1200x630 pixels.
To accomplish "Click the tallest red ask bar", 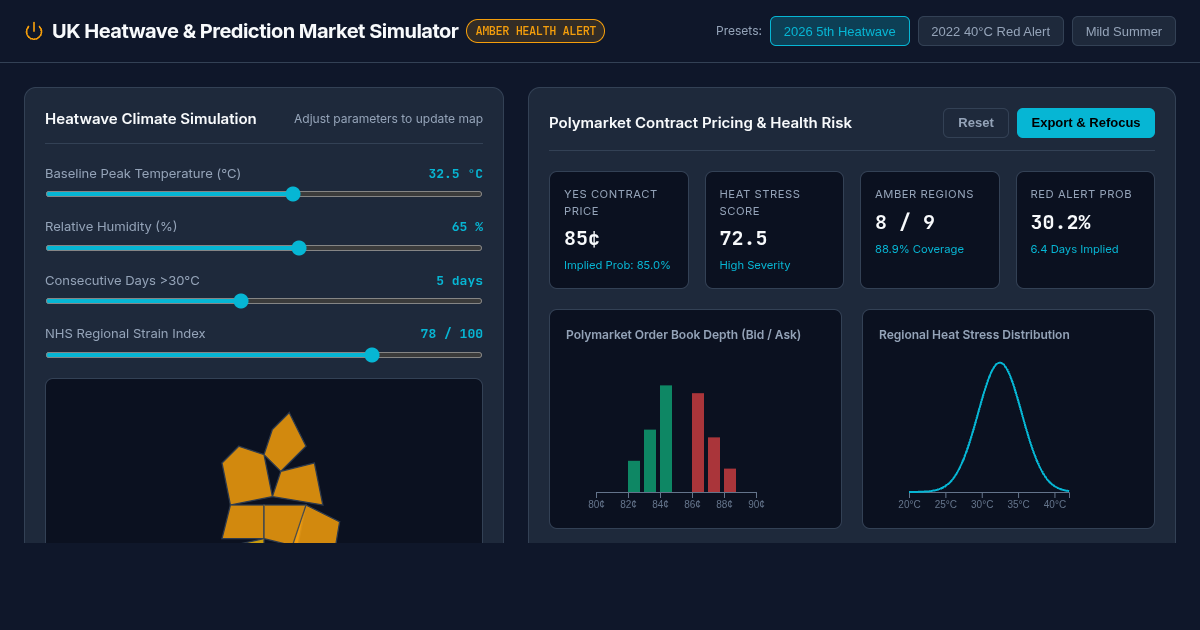I will click(698, 443).
